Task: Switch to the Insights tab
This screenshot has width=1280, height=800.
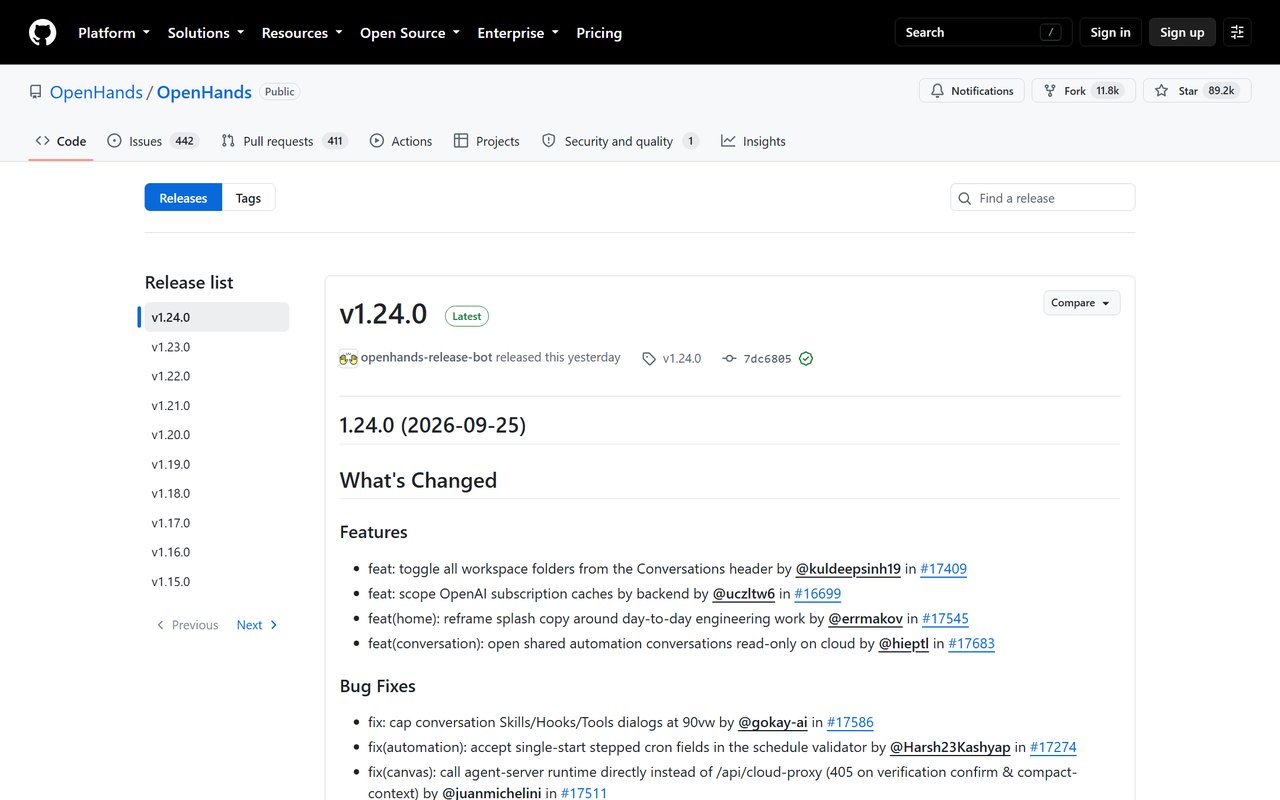Action: tap(754, 141)
